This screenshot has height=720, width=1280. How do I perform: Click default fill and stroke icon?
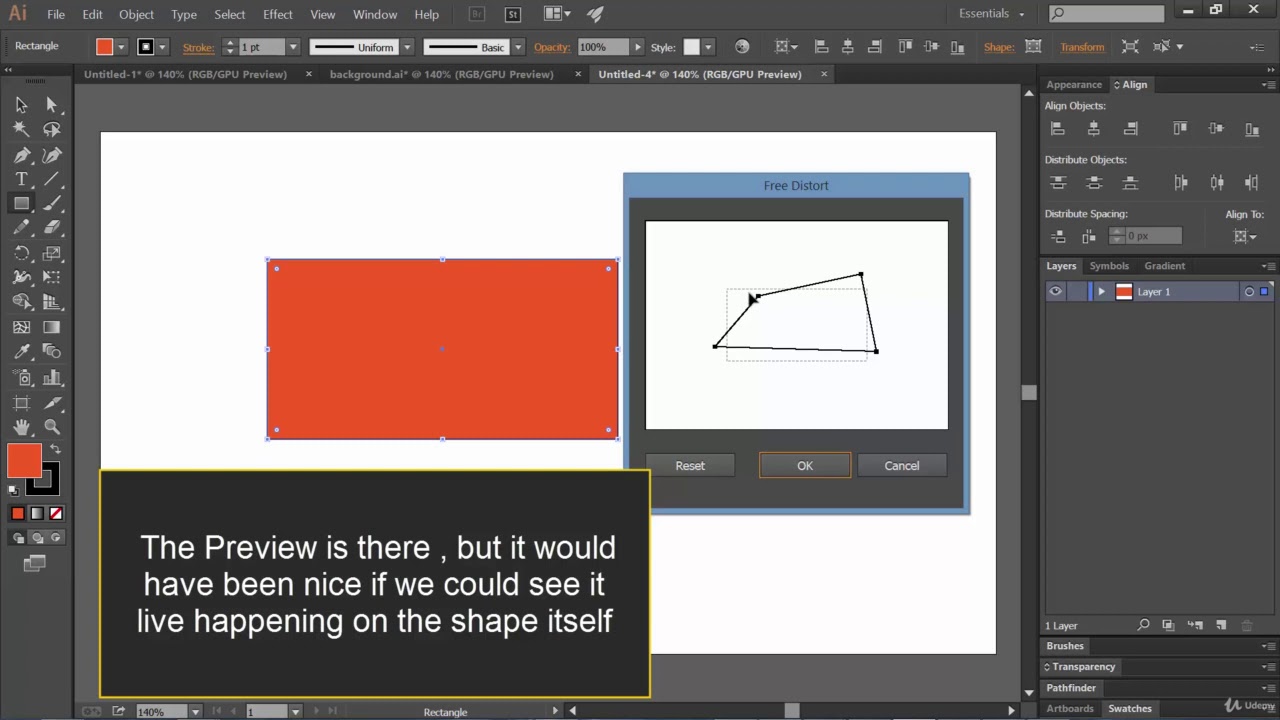coord(14,491)
